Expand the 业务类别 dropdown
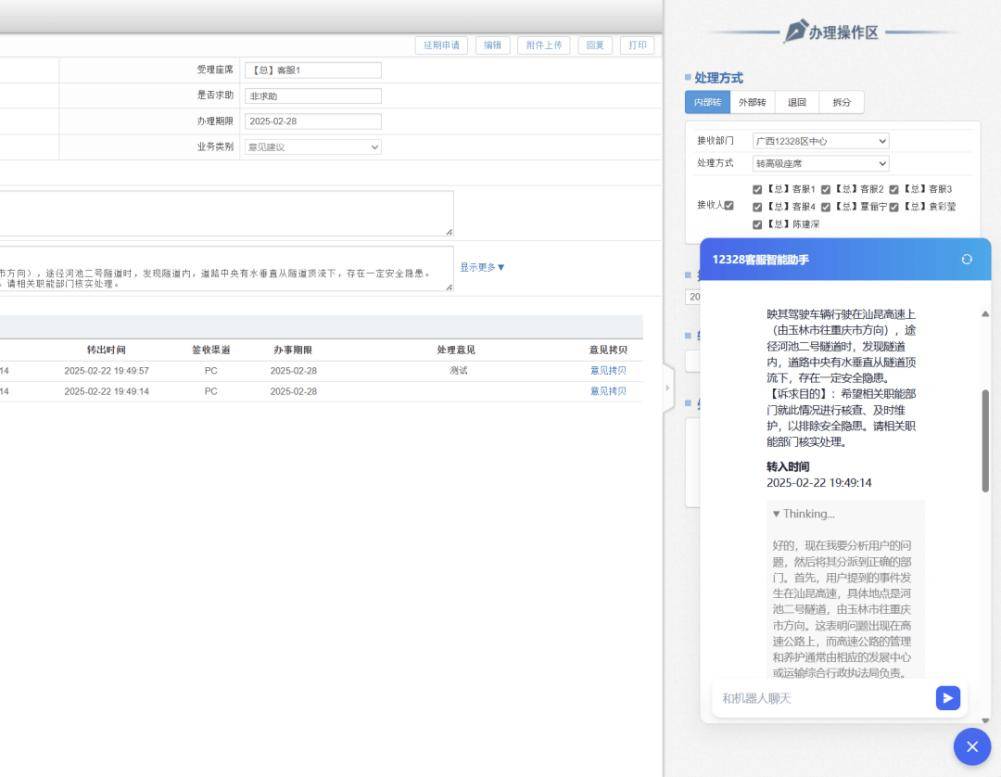The height and width of the screenshot is (777, 1001). tap(312, 147)
